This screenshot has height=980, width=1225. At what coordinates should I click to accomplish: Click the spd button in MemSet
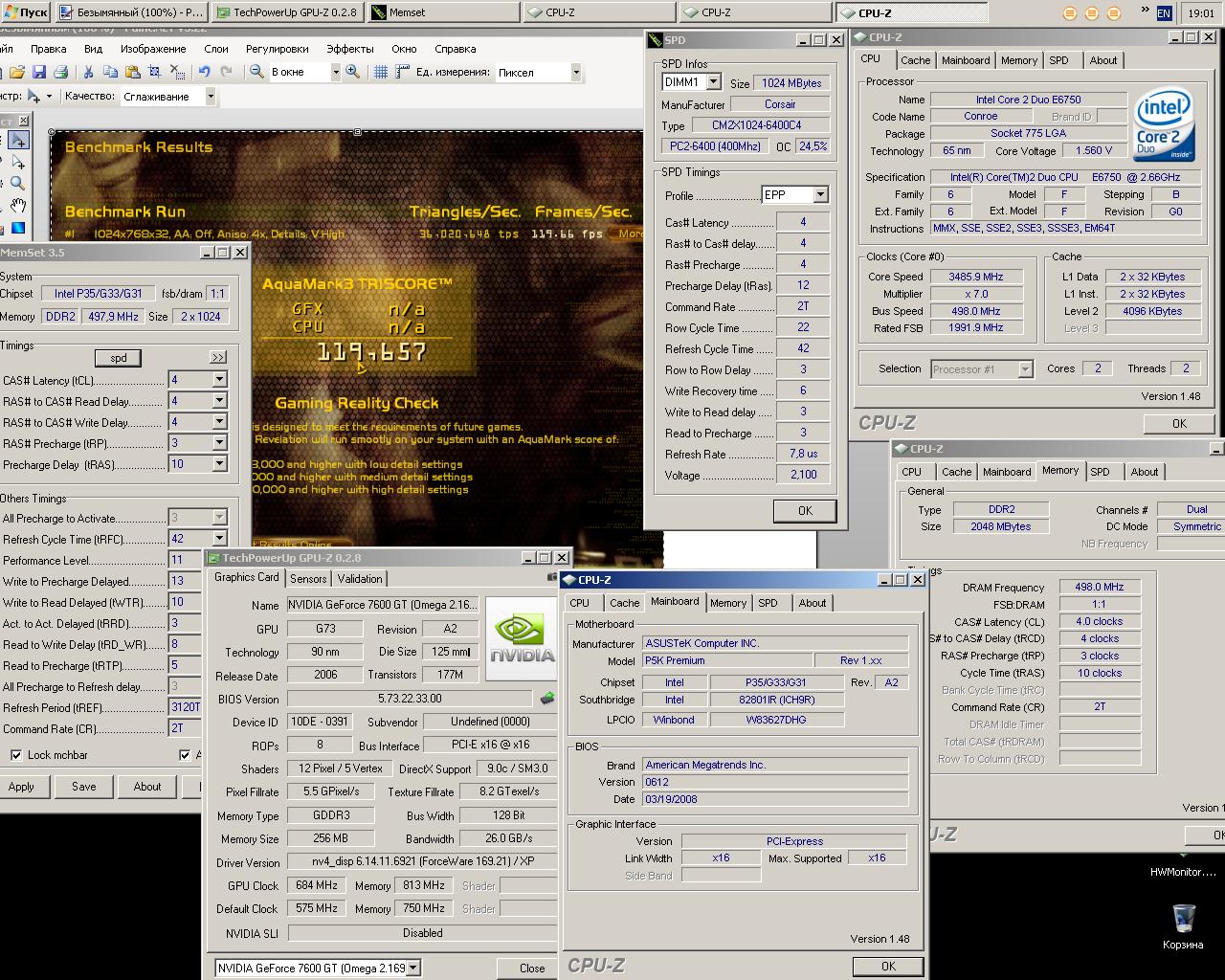click(119, 358)
